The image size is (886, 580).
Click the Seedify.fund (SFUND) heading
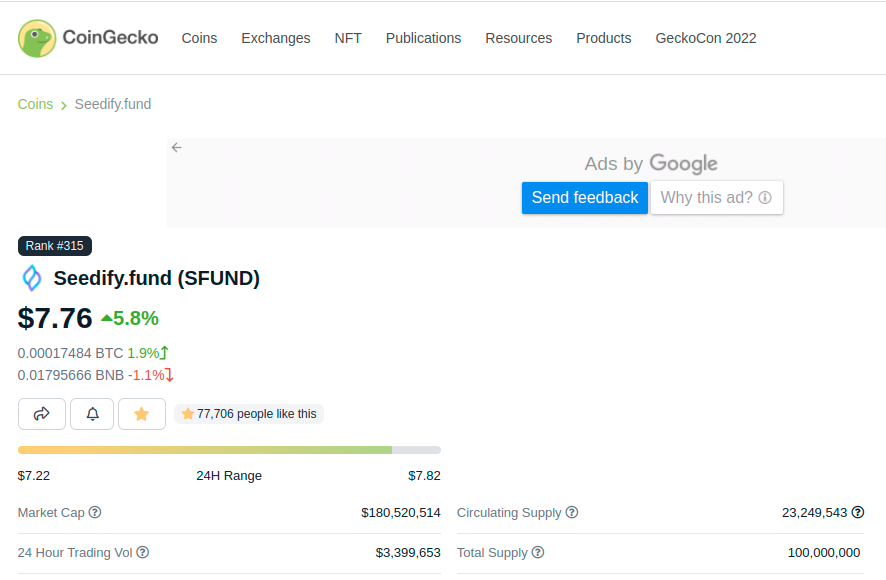pyautogui.click(x=157, y=278)
